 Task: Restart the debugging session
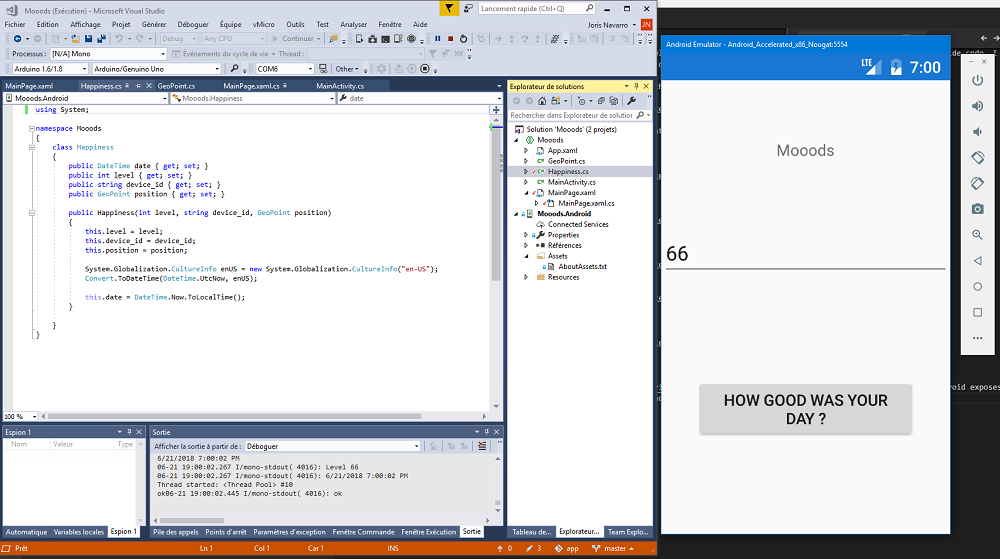click(464, 39)
